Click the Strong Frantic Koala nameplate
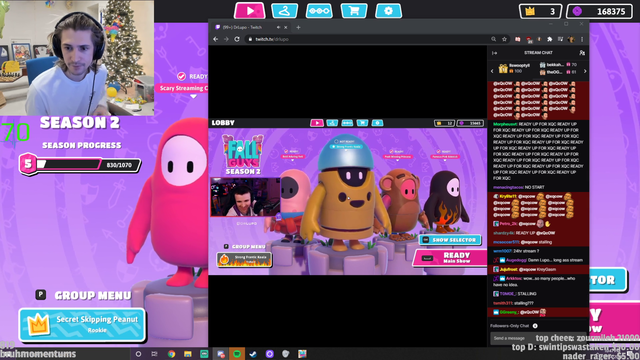Viewport: 640px width, 360px height. point(244,260)
